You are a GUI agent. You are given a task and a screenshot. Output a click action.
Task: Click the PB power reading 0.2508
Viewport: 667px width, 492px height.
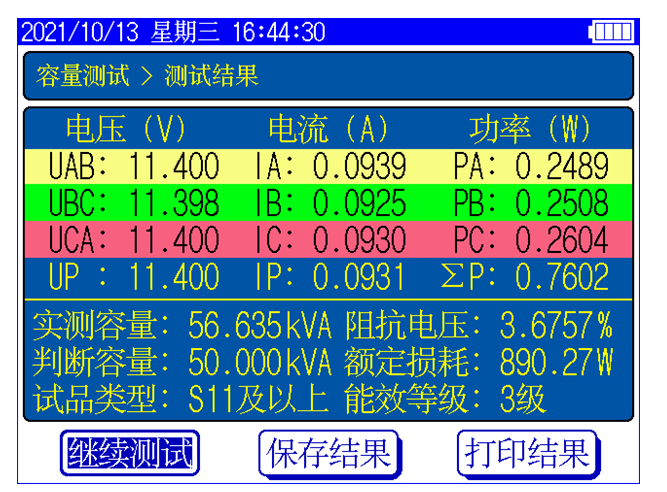tap(560, 203)
